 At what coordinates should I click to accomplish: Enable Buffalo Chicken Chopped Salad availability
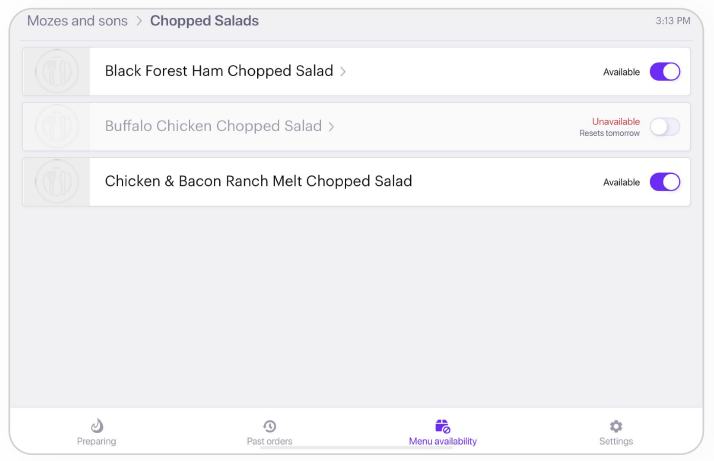[x=665, y=127]
